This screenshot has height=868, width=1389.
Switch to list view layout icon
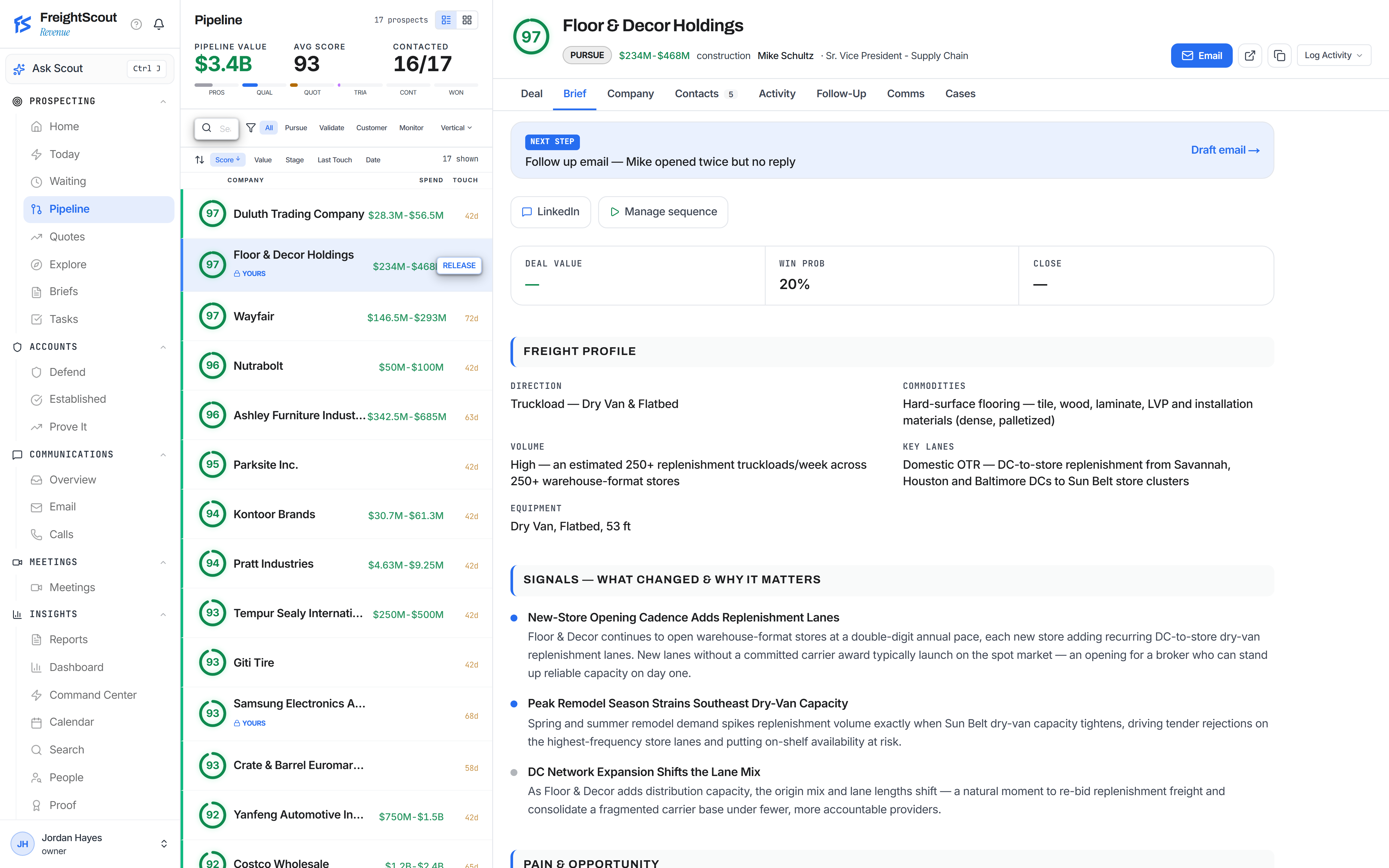446,20
